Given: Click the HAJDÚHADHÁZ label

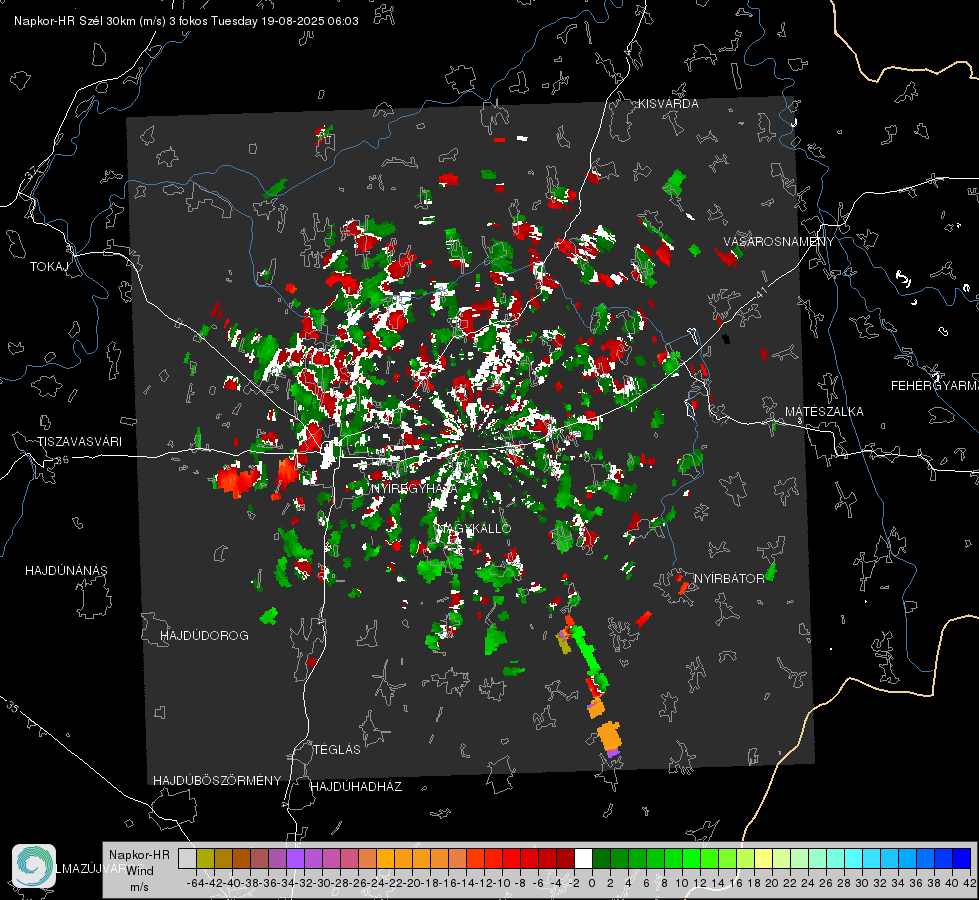Looking at the screenshot, I should click(356, 787).
